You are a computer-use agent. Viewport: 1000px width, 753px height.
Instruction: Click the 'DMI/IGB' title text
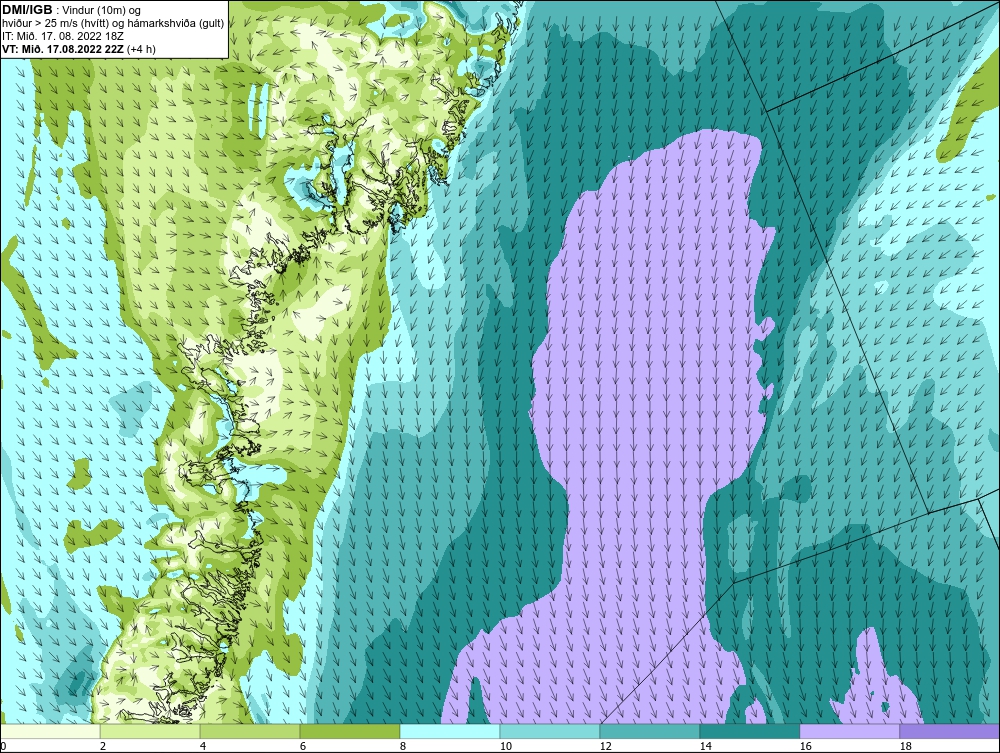click(27, 10)
